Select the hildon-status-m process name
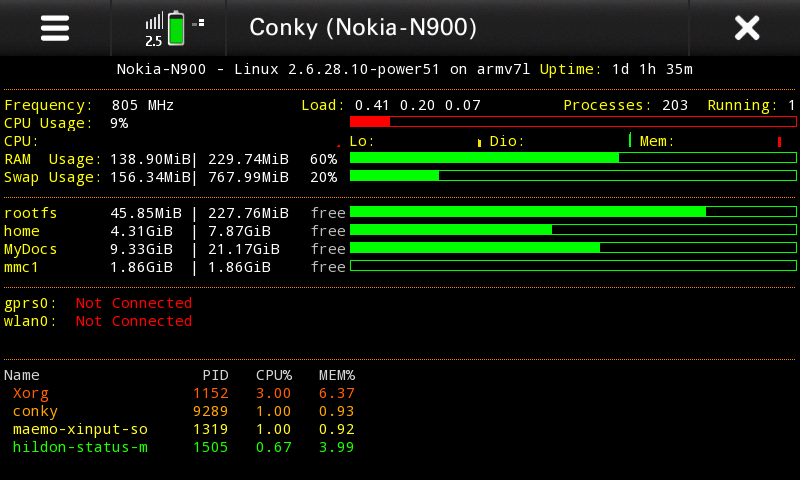Image resolution: width=800 pixels, height=480 pixels. click(x=81, y=447)
